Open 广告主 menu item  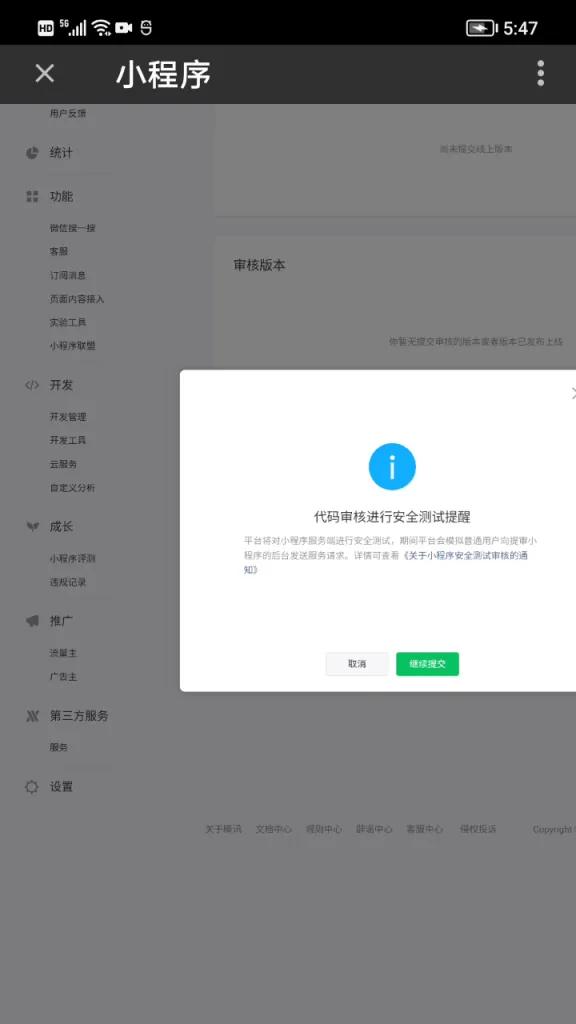(63, 677)
